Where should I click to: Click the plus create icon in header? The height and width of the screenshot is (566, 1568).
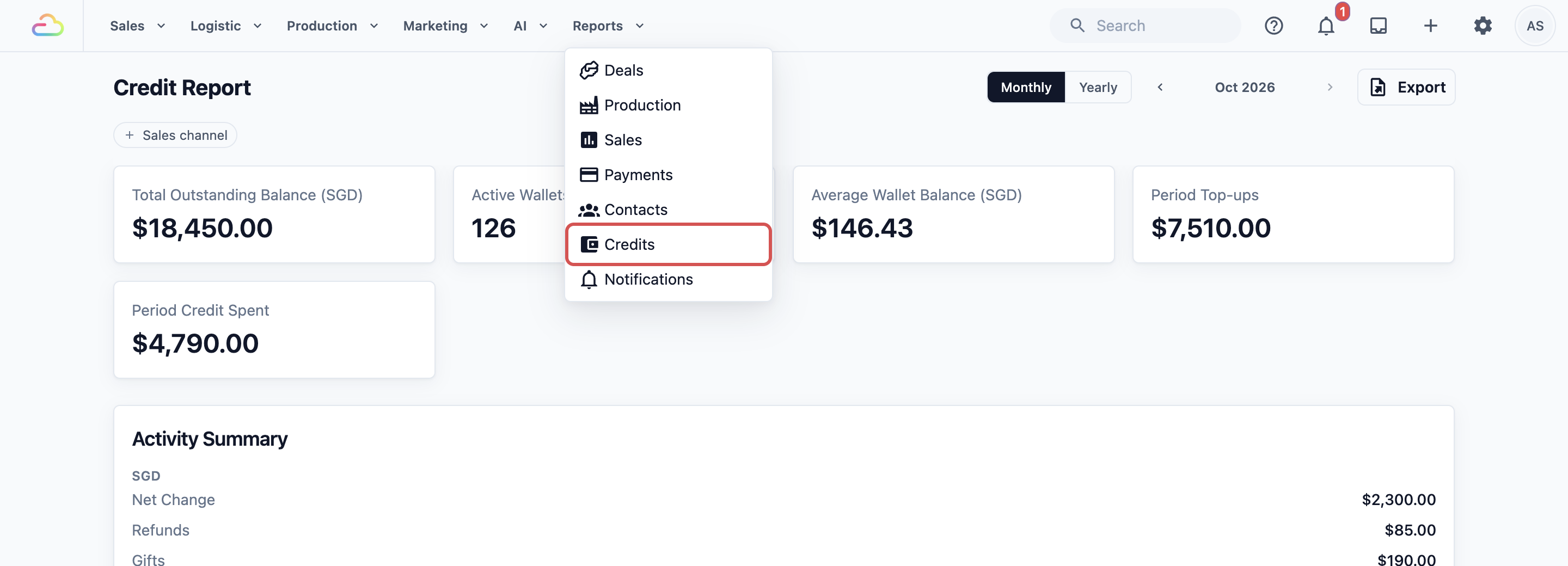point(1430,26)
